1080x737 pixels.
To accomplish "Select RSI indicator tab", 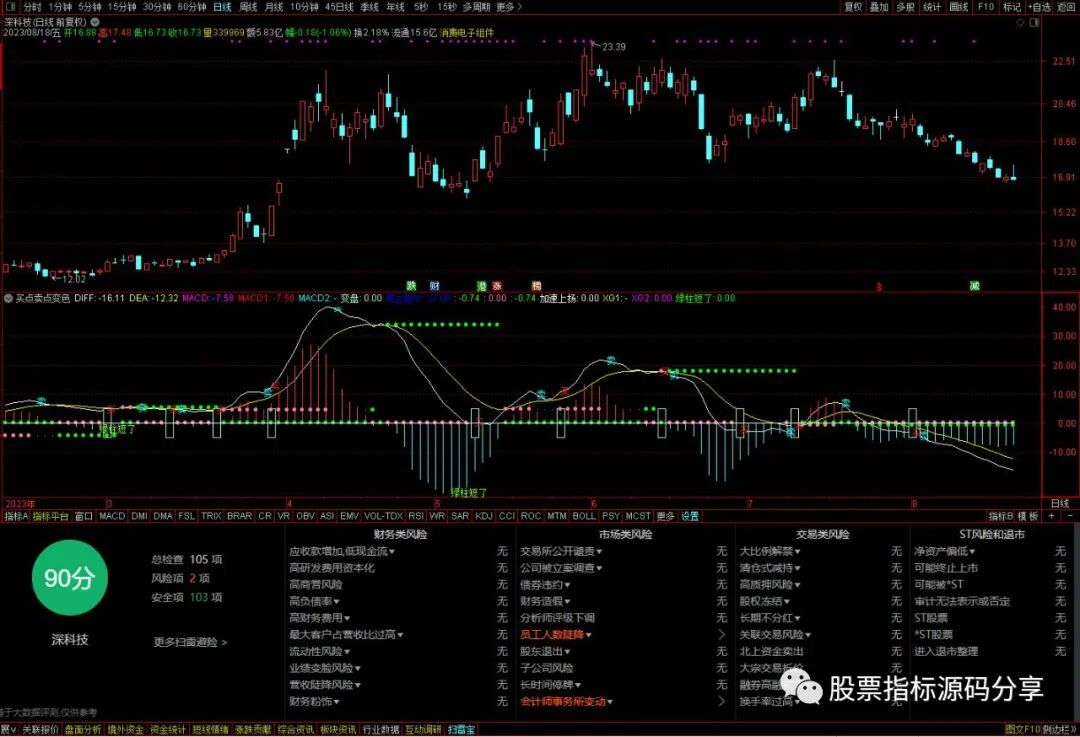I will coord(416,515).
